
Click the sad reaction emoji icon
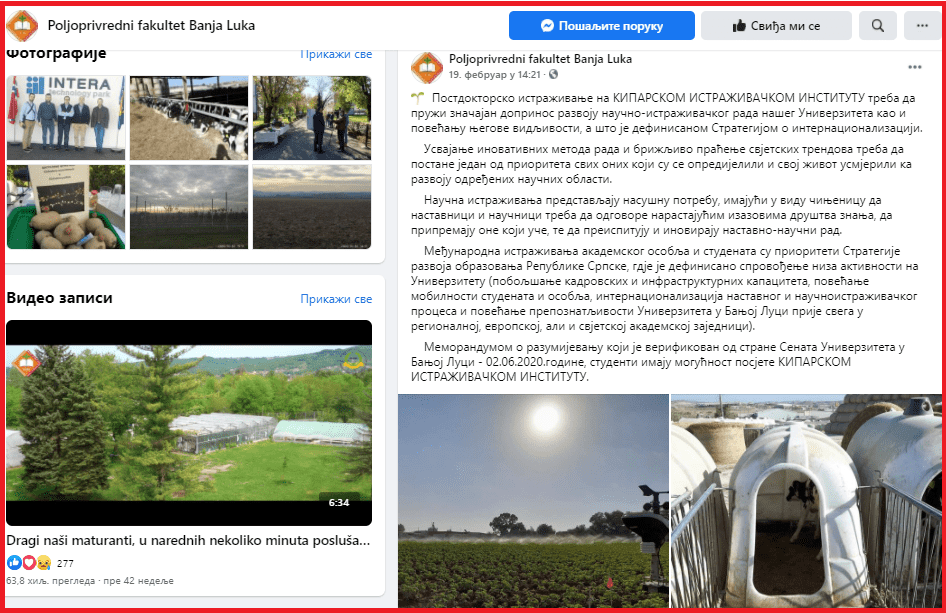(x=43, y=563)
